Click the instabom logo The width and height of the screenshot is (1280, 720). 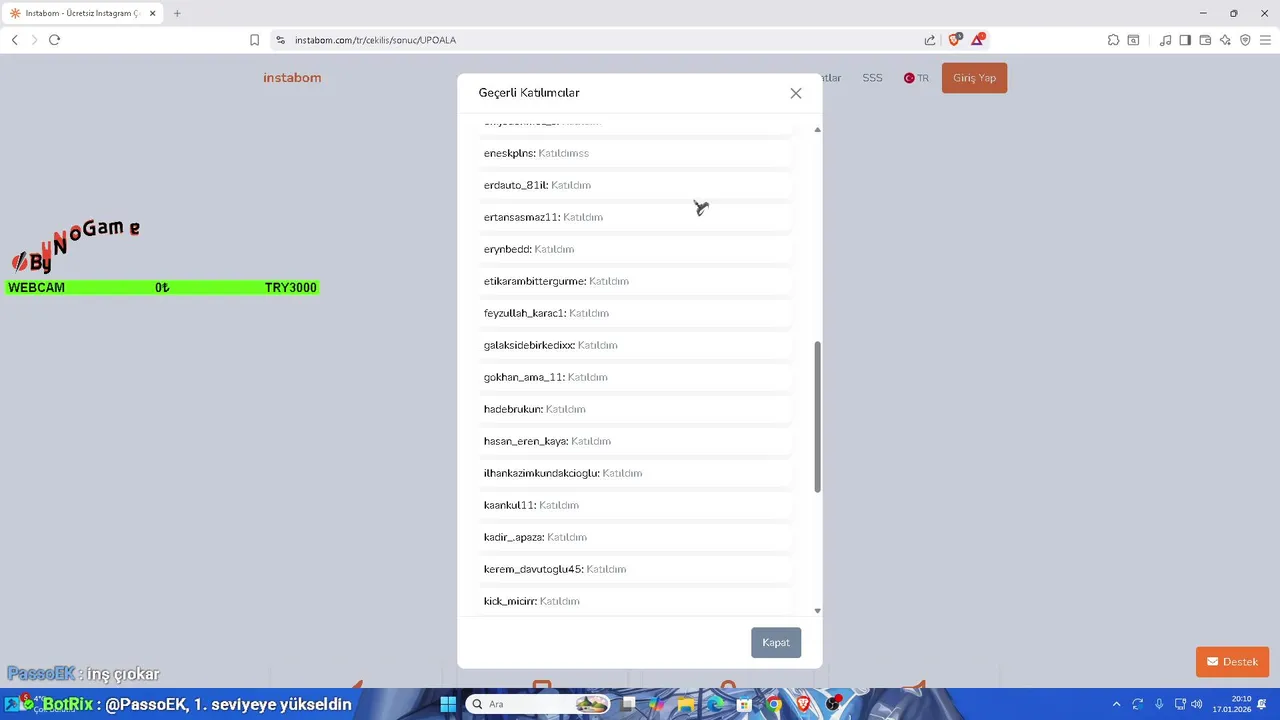coord(292,78)
